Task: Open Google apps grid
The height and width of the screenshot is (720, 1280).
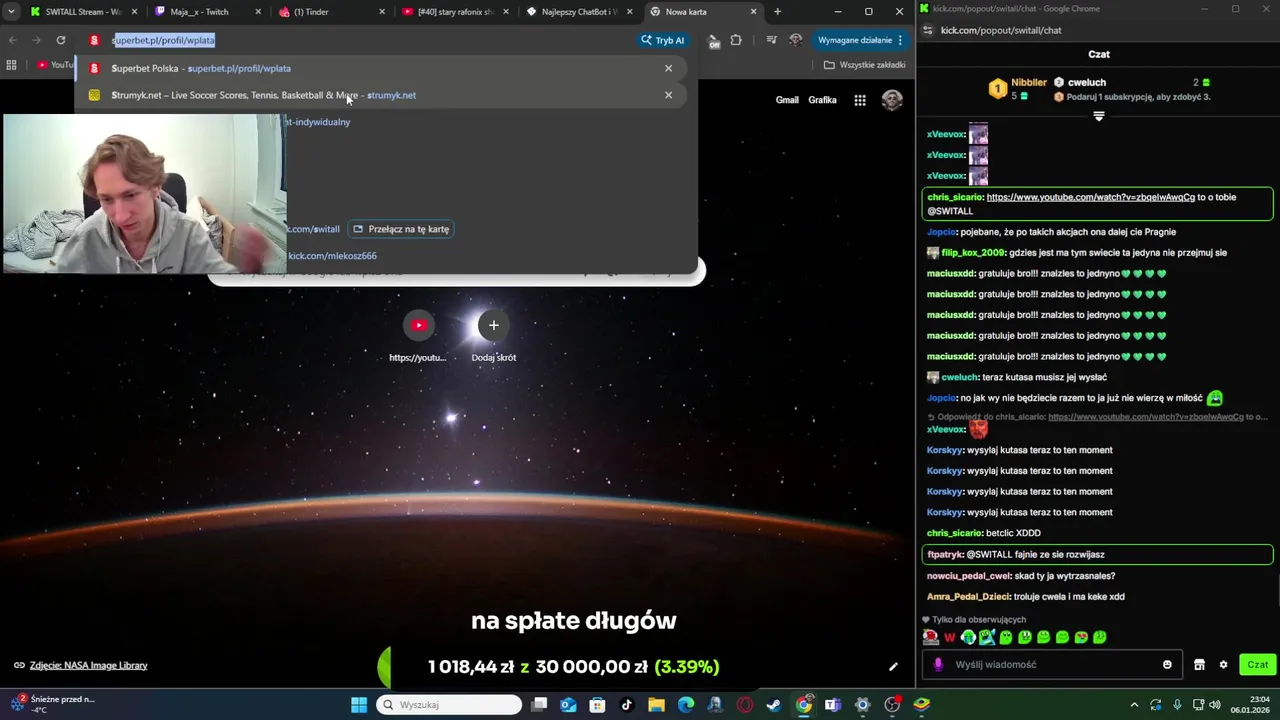Action: click(x=860, y=100)
